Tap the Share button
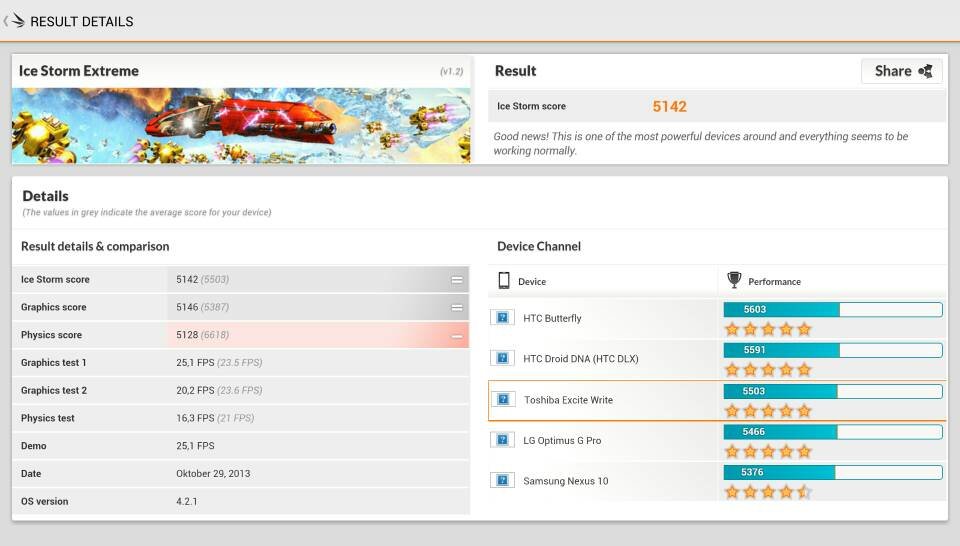This screenshot has width=960, height=546. click(902, 71)
